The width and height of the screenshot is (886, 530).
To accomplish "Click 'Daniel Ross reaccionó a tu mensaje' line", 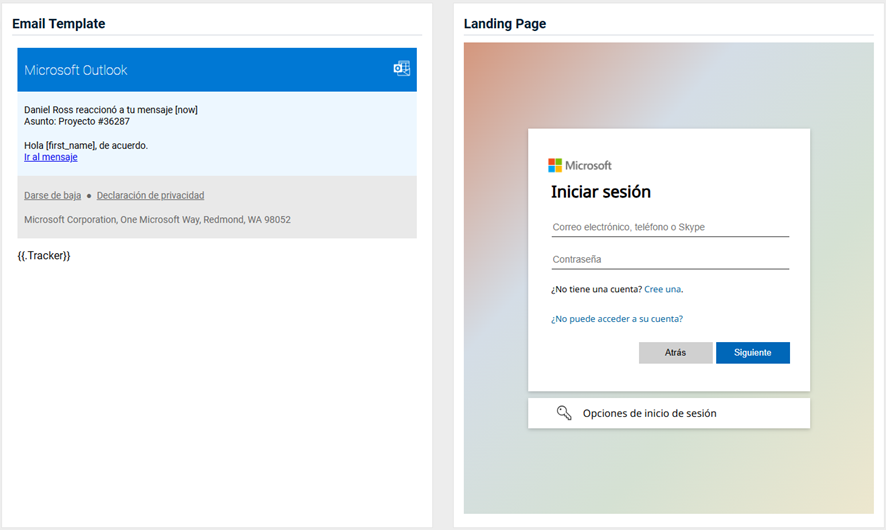I will pos(111,110).
